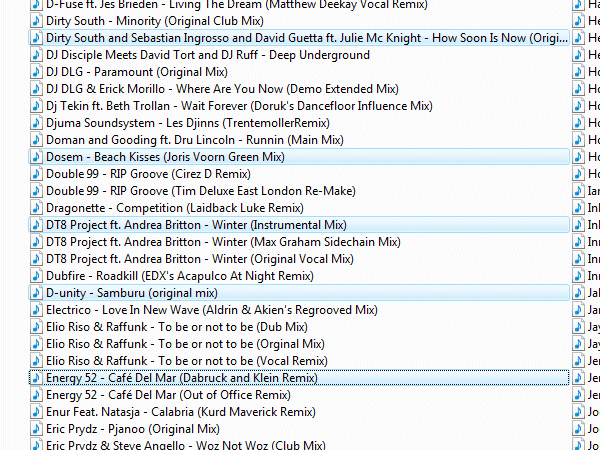The image size is (600, 450).
Task: Click icon for Café Del Mar (Out of Office Remix)
Action: 36,395
